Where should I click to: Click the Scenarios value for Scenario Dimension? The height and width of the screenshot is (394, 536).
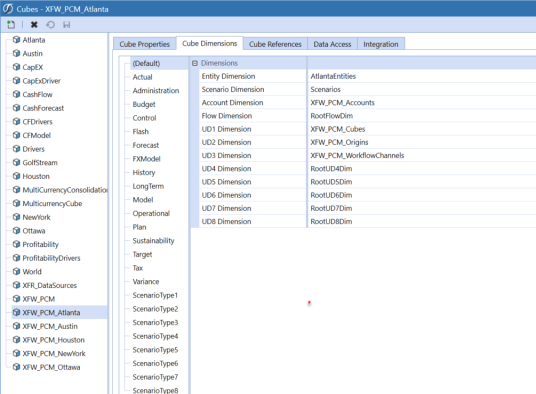click(325, 90)
